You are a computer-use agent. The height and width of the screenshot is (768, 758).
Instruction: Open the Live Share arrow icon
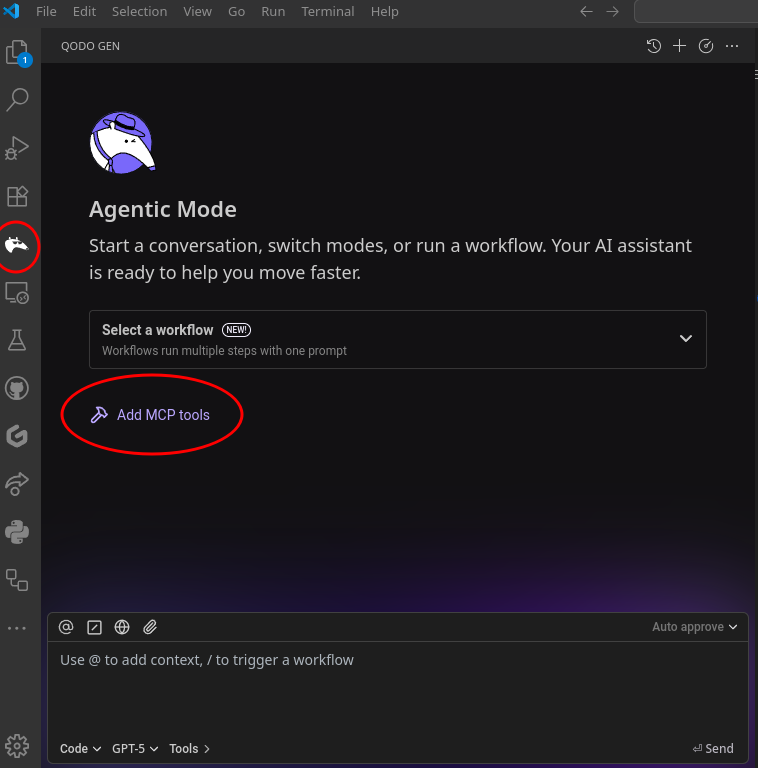[17, 484]
